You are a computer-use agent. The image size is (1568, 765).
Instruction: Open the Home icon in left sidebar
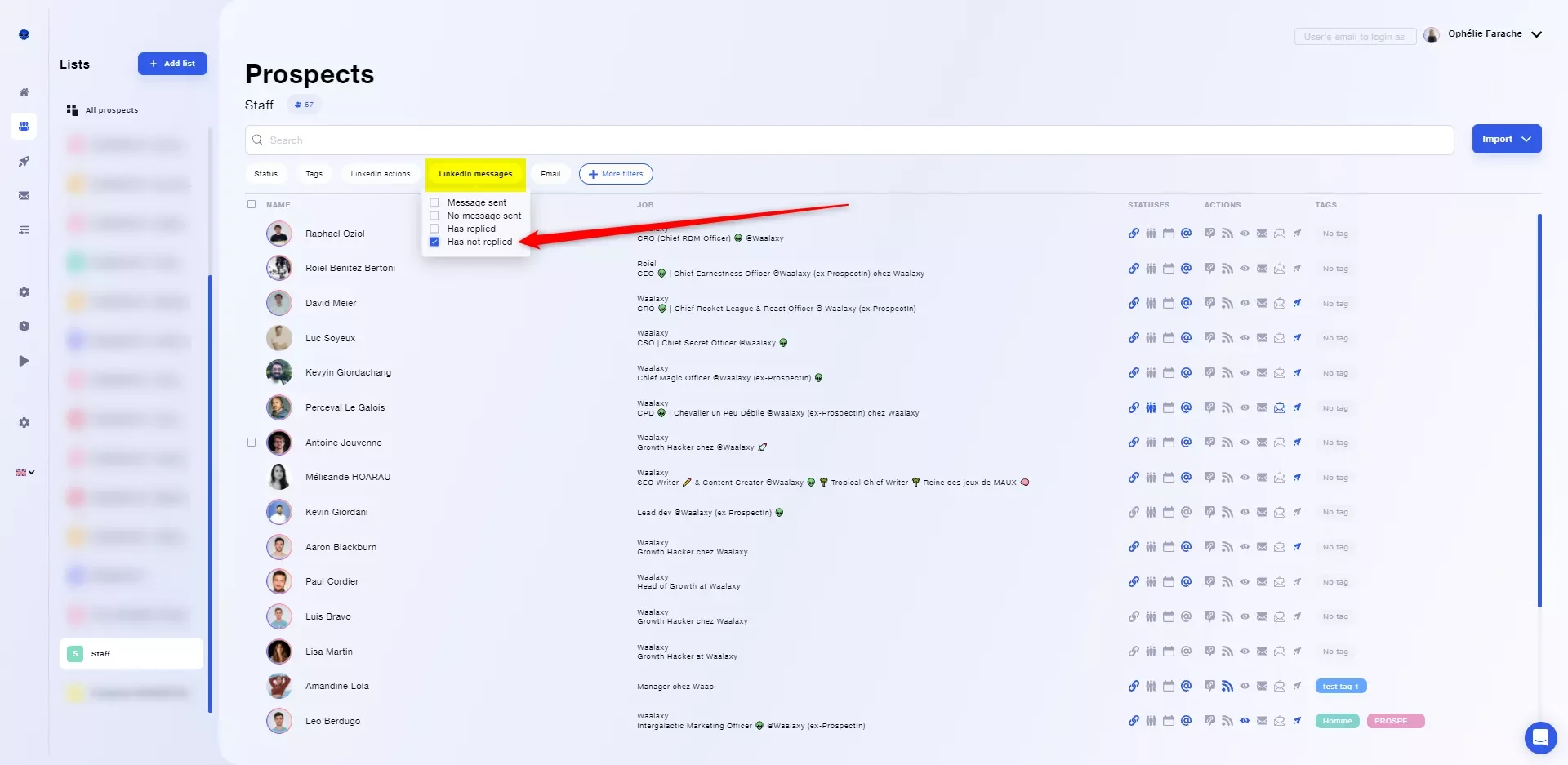pos(24,92)
